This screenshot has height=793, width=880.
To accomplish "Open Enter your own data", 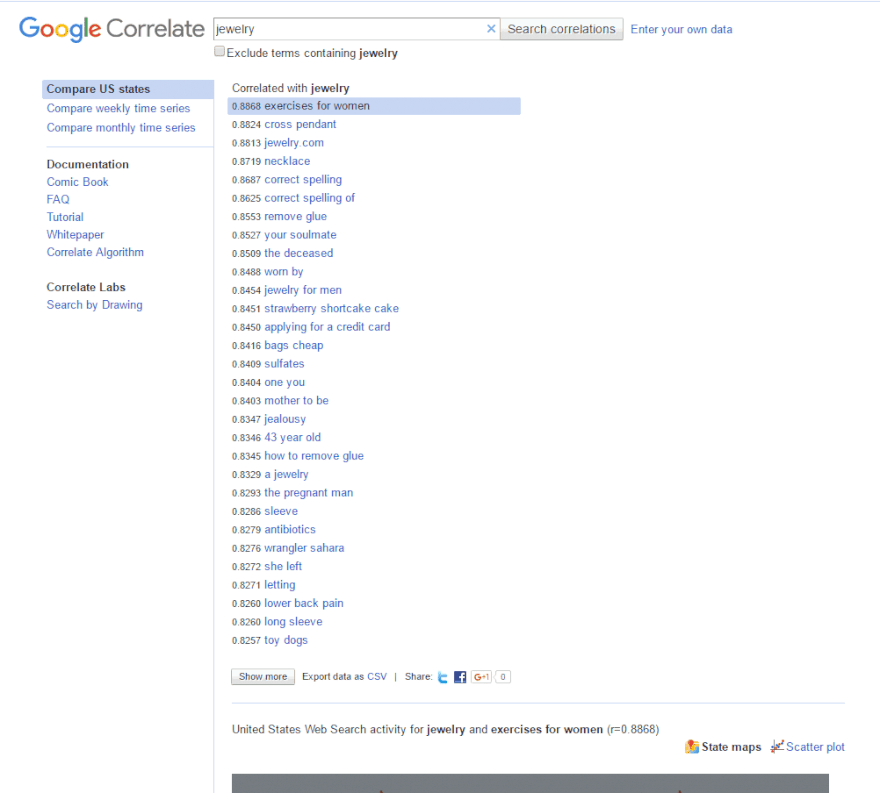I will click(681, 29).
